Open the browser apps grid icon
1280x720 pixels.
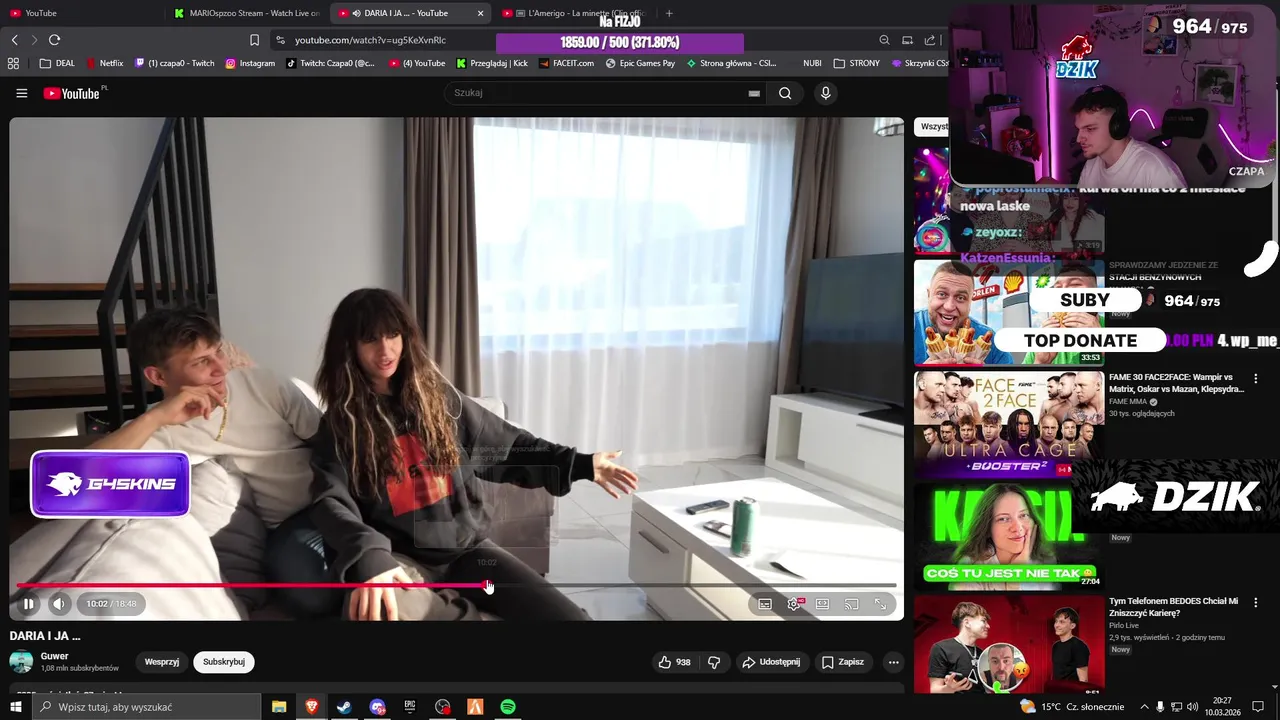pyautogui.click(x=13, y=63)
